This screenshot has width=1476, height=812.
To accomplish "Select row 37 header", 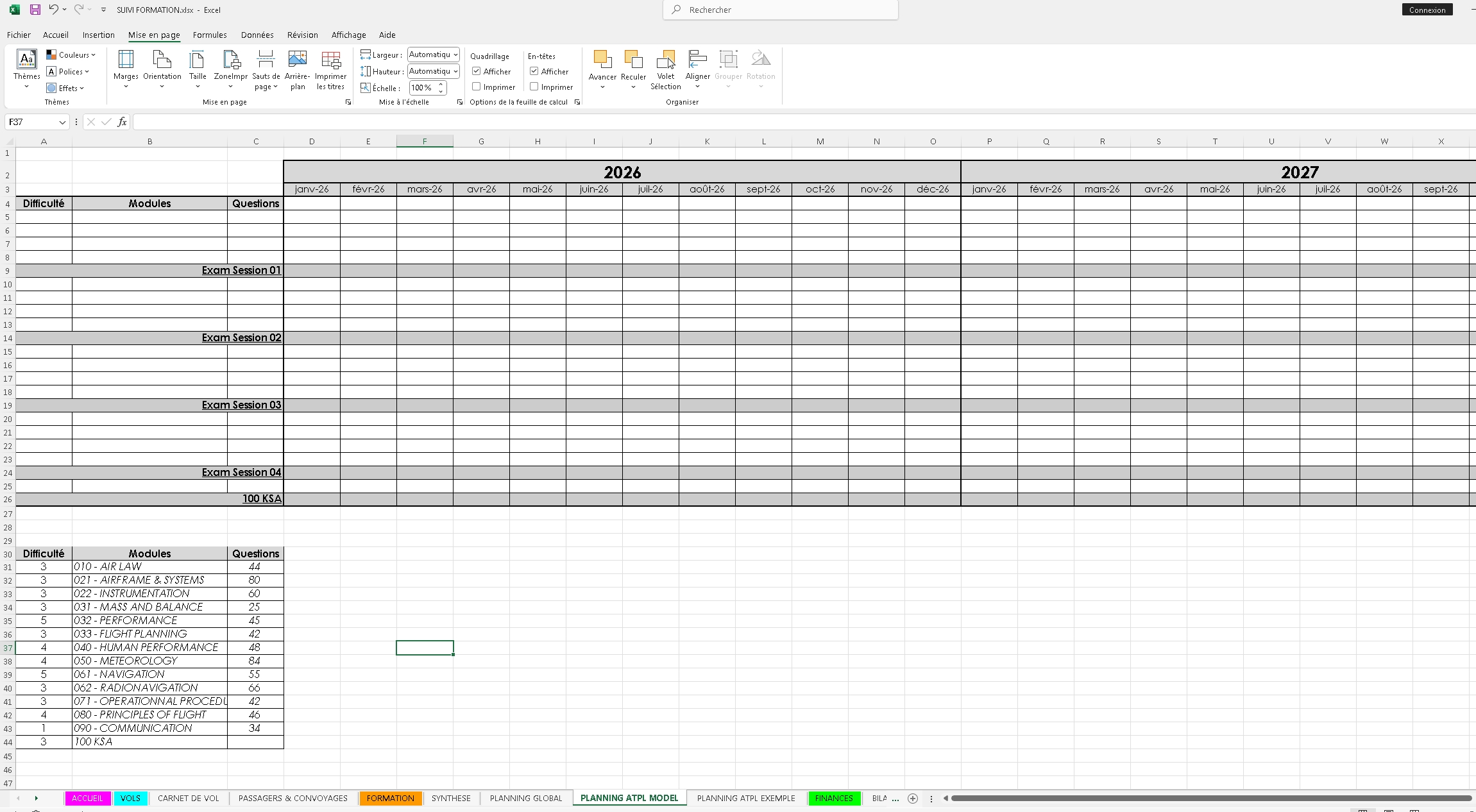I will [x=8, y=648].
